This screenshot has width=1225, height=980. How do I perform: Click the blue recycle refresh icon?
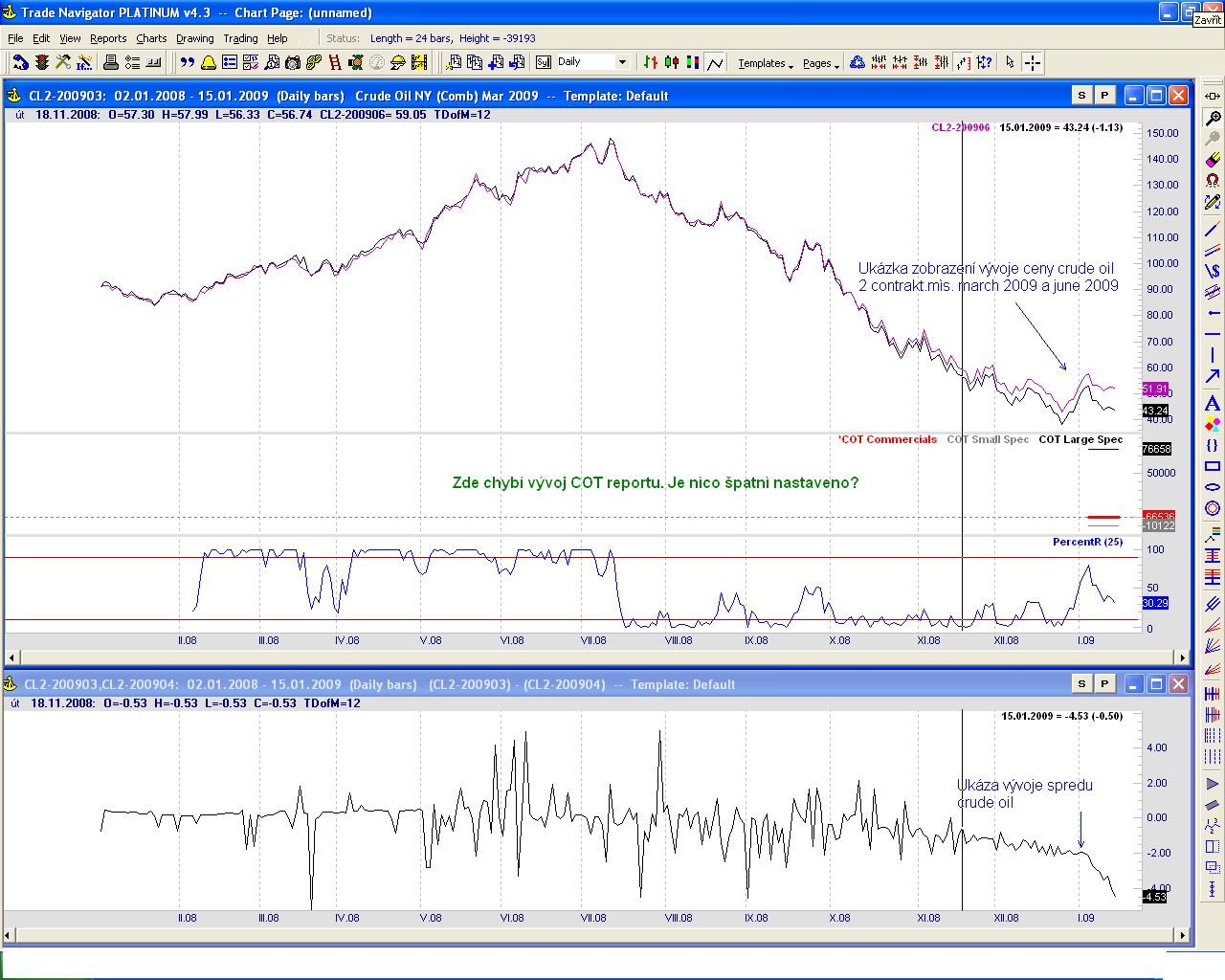coord(857,62)
